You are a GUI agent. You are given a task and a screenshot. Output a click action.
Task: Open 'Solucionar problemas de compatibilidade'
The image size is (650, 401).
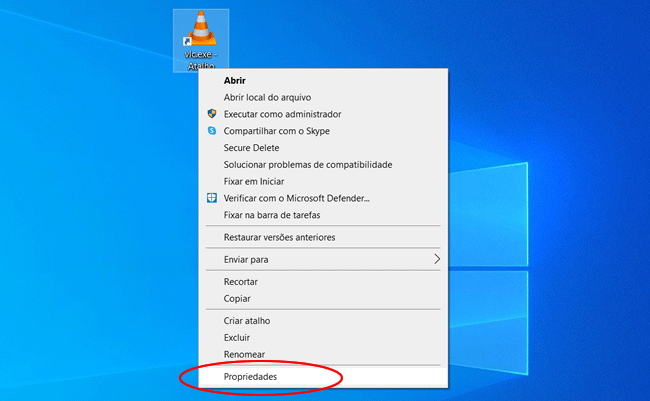click(307, 164)
